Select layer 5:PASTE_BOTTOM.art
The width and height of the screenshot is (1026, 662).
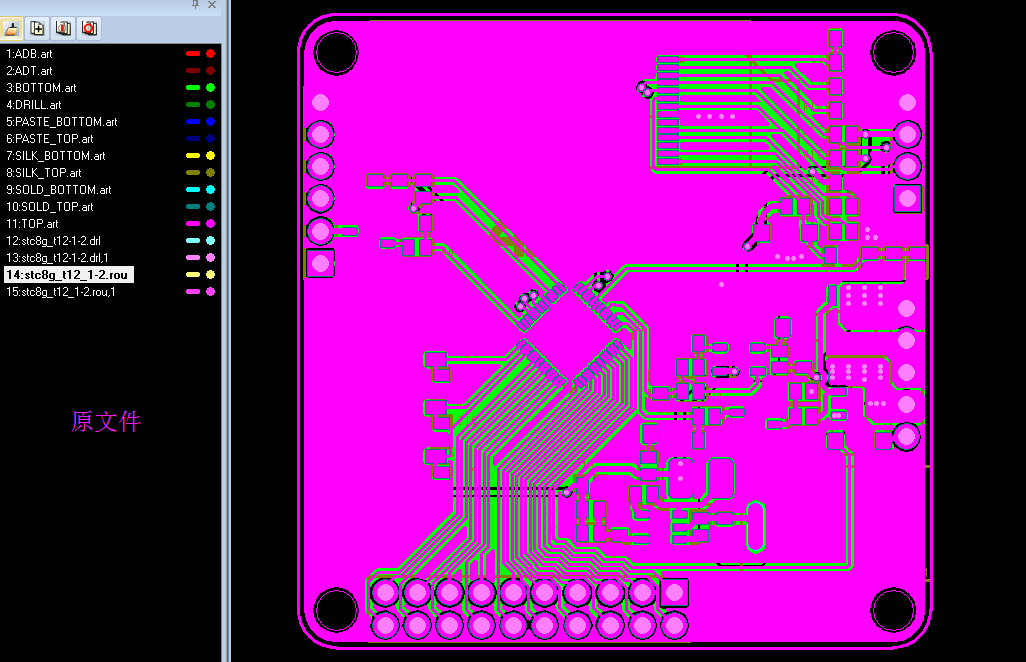[x=62, y=122]
